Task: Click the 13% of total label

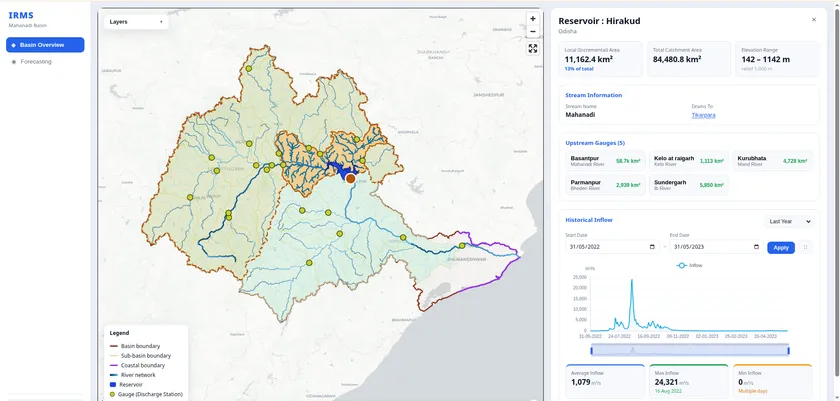Action: [x=579, y=69]
